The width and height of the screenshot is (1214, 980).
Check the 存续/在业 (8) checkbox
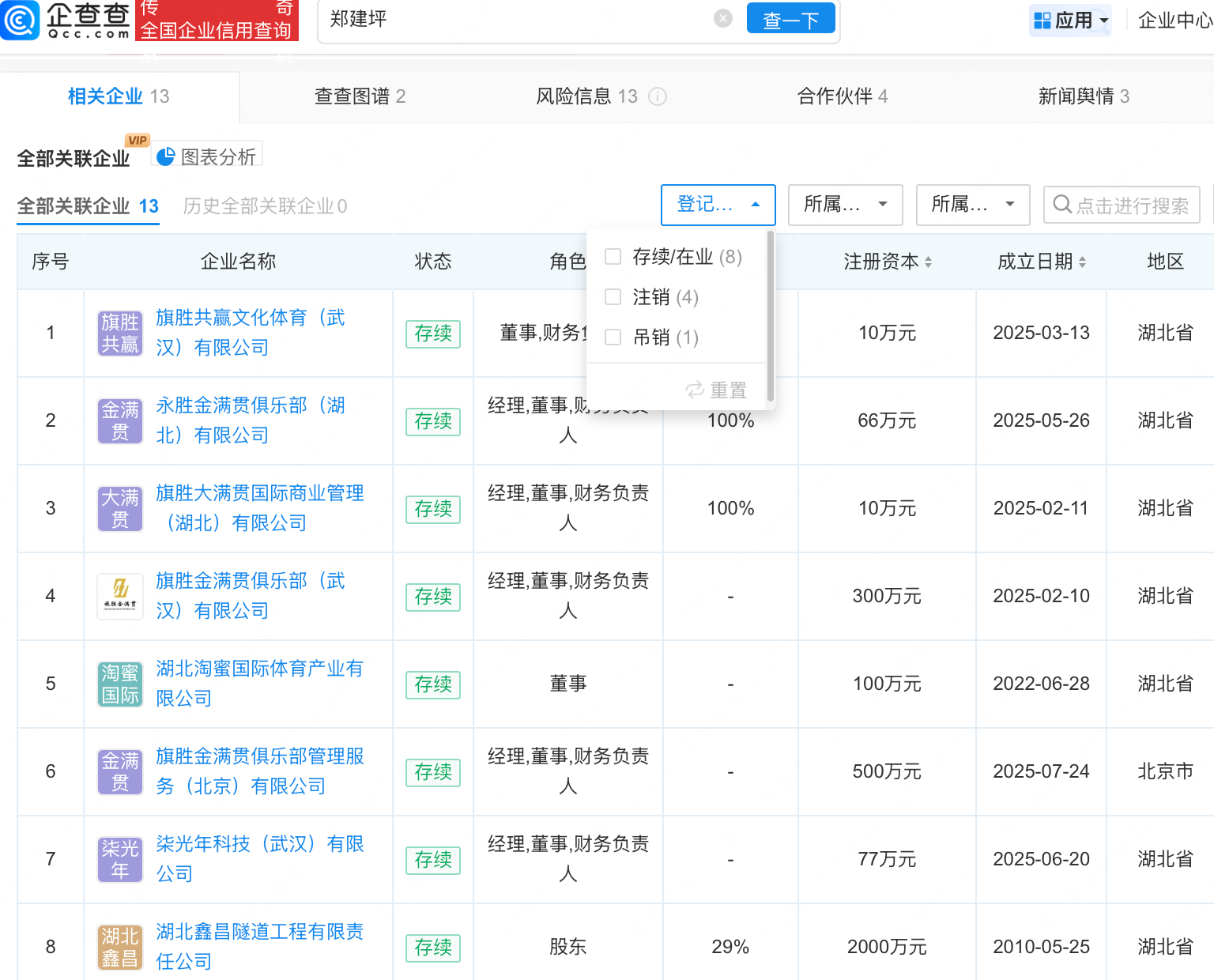click(x=613, y=257)
